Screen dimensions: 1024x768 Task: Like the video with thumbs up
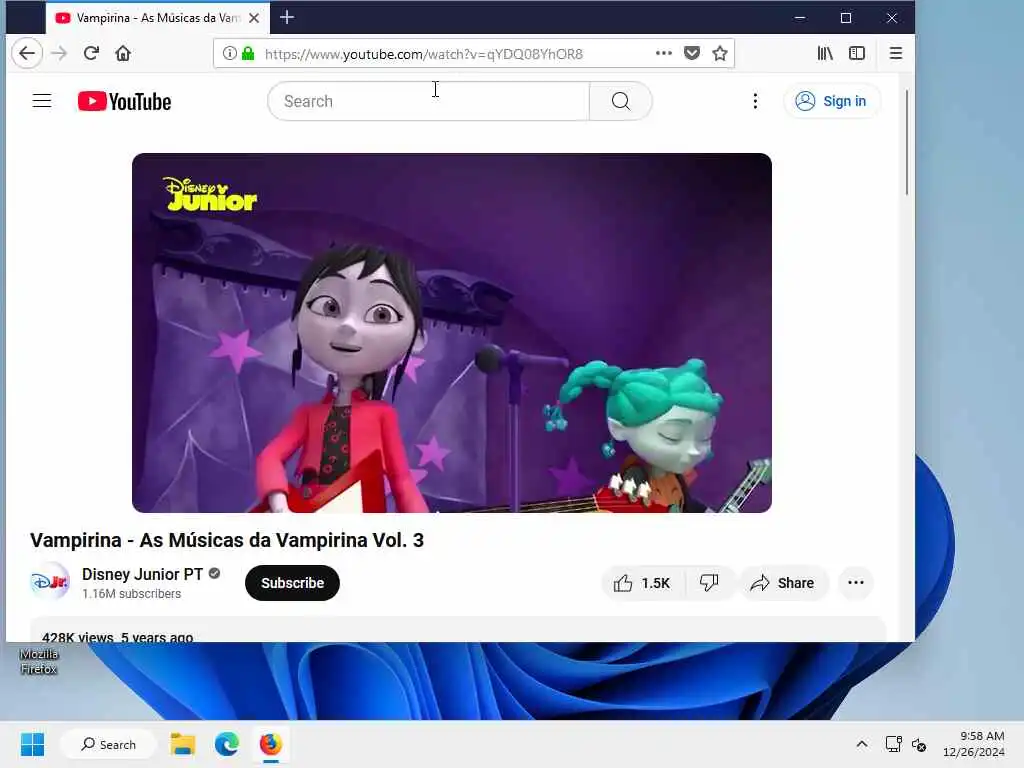643,583
